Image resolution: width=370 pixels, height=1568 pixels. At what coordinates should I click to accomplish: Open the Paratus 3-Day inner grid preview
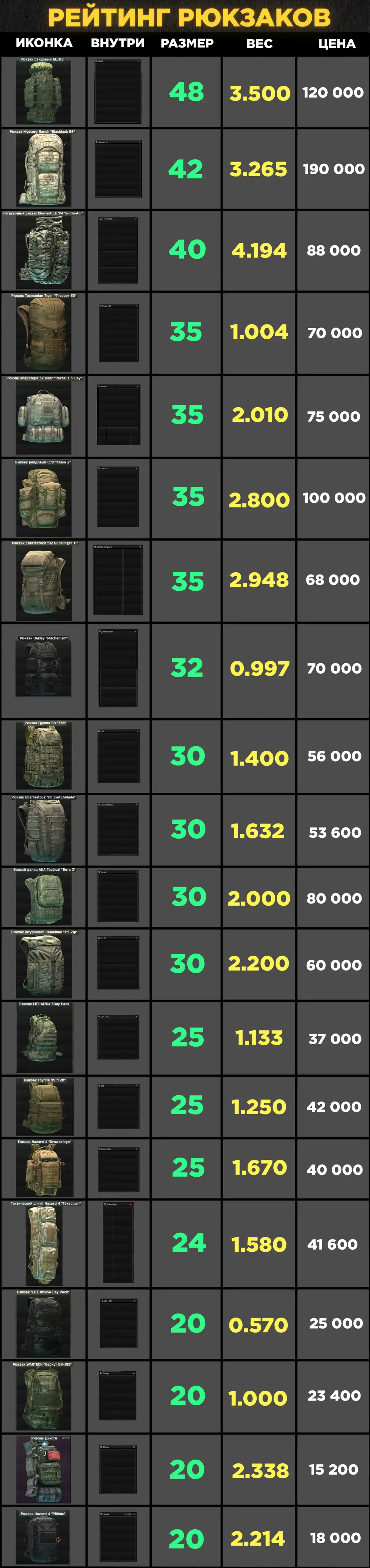[118, 414]
